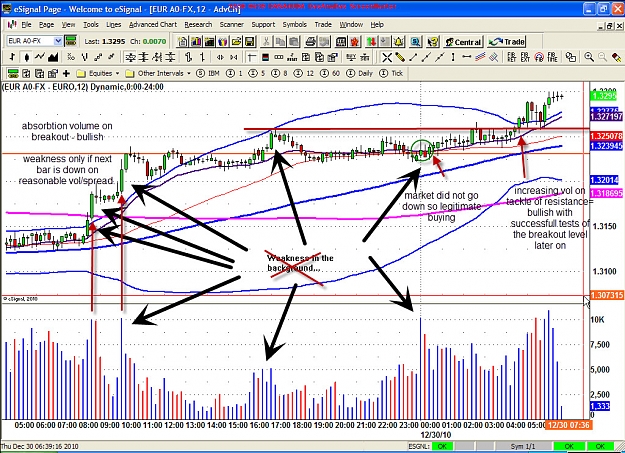Select the pencil drawing tool
The image size is (625, 453).
coord(400,57)
